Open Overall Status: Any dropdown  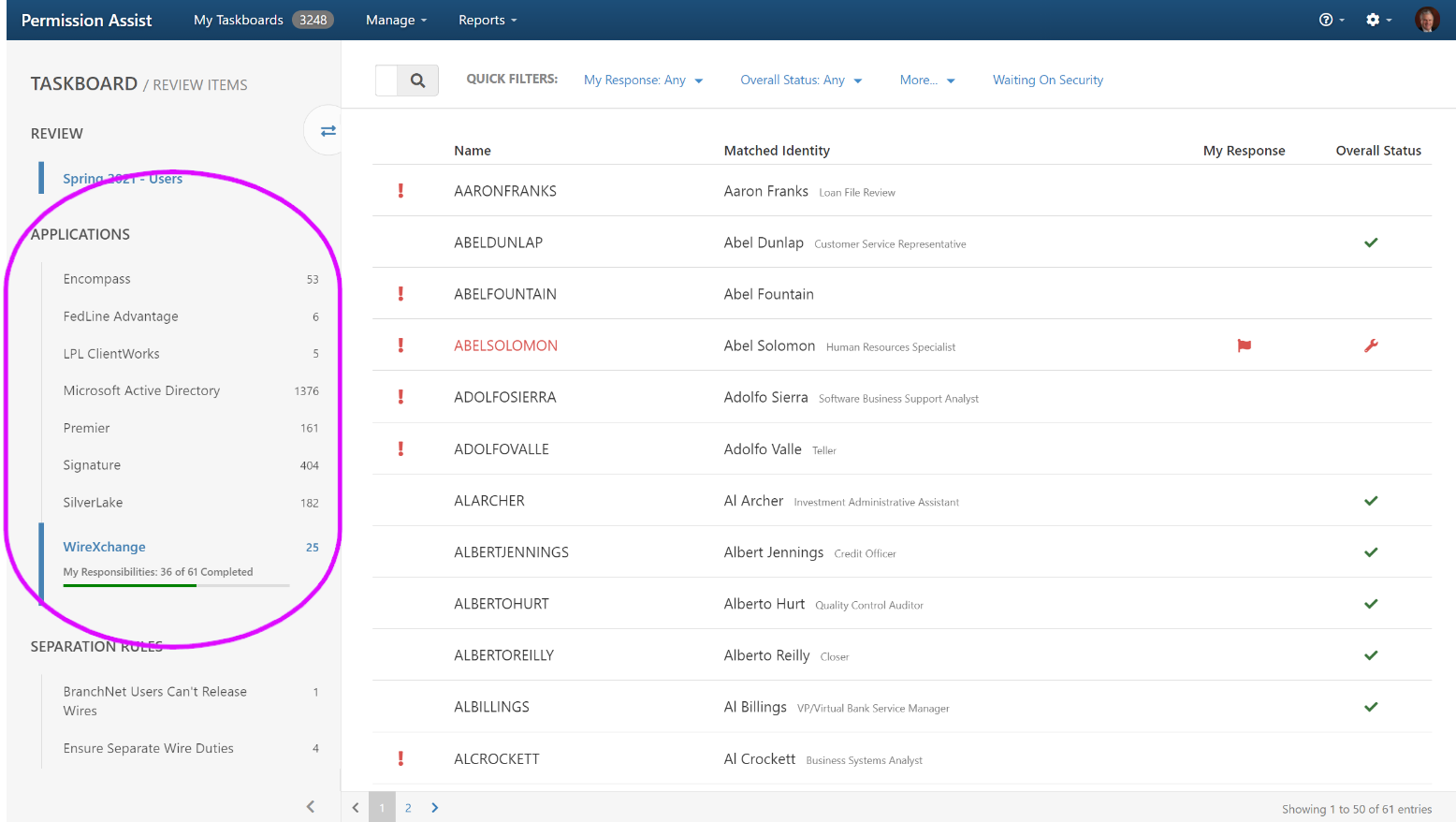pyautogui.click(x=801, y=81)
